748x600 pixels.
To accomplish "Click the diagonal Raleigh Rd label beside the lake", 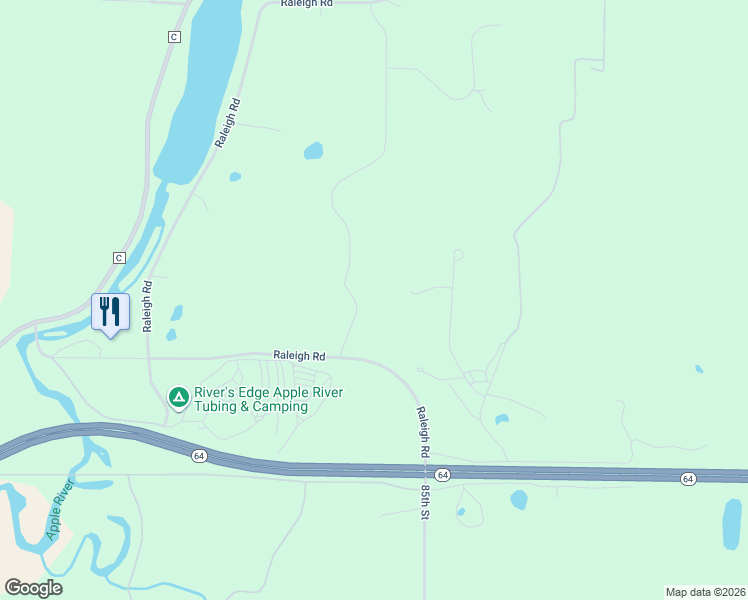I will [x=228, y=123].
